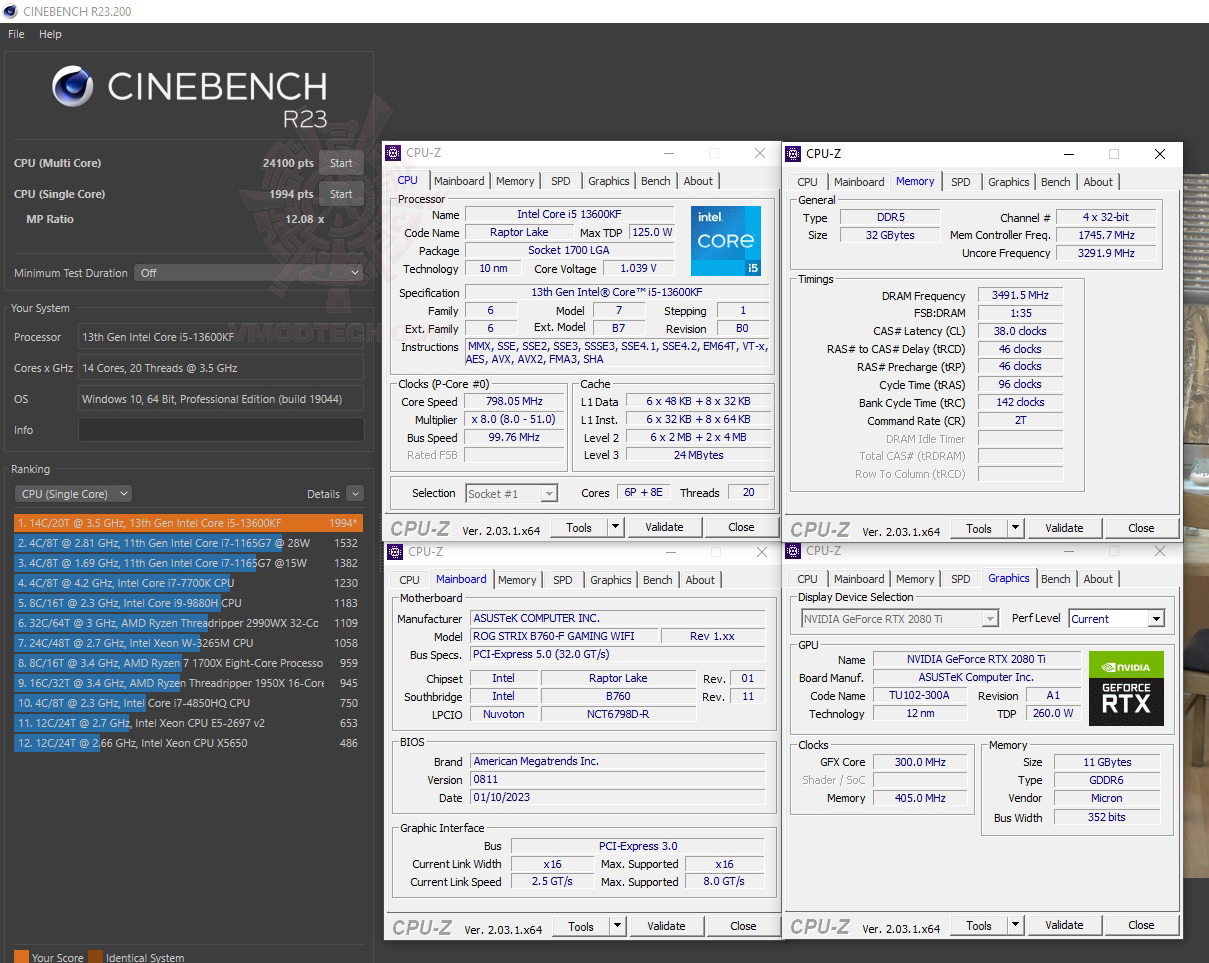Switch to Mainboard tab in top-left CPU-Z

pyautogui.click(x=459, y=181)
